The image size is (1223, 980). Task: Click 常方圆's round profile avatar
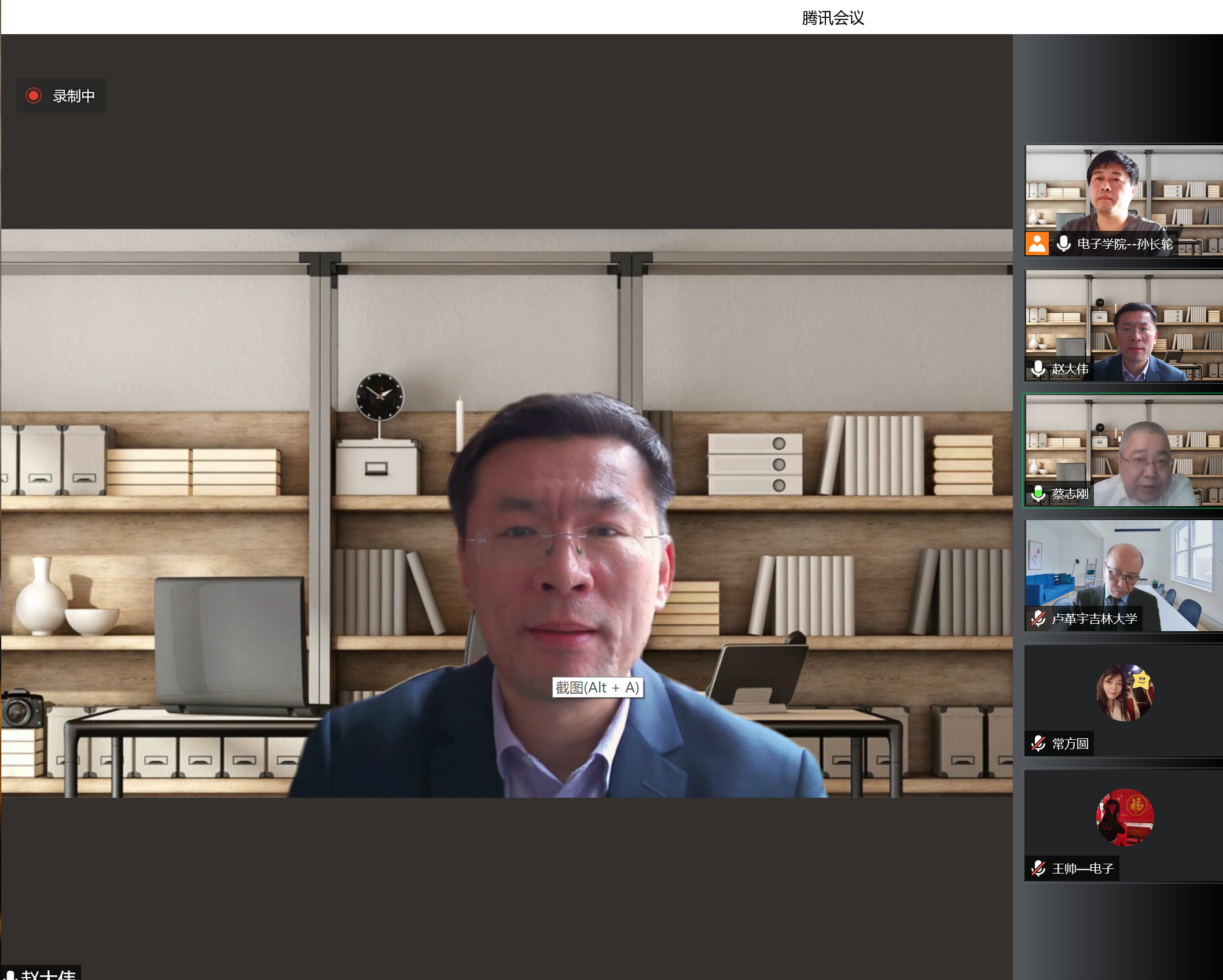tap(1125, 692)
